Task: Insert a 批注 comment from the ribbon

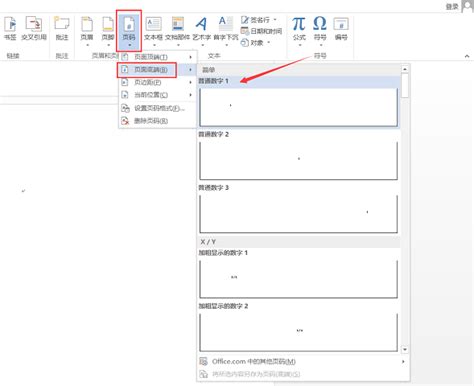Action: (62, 29)
